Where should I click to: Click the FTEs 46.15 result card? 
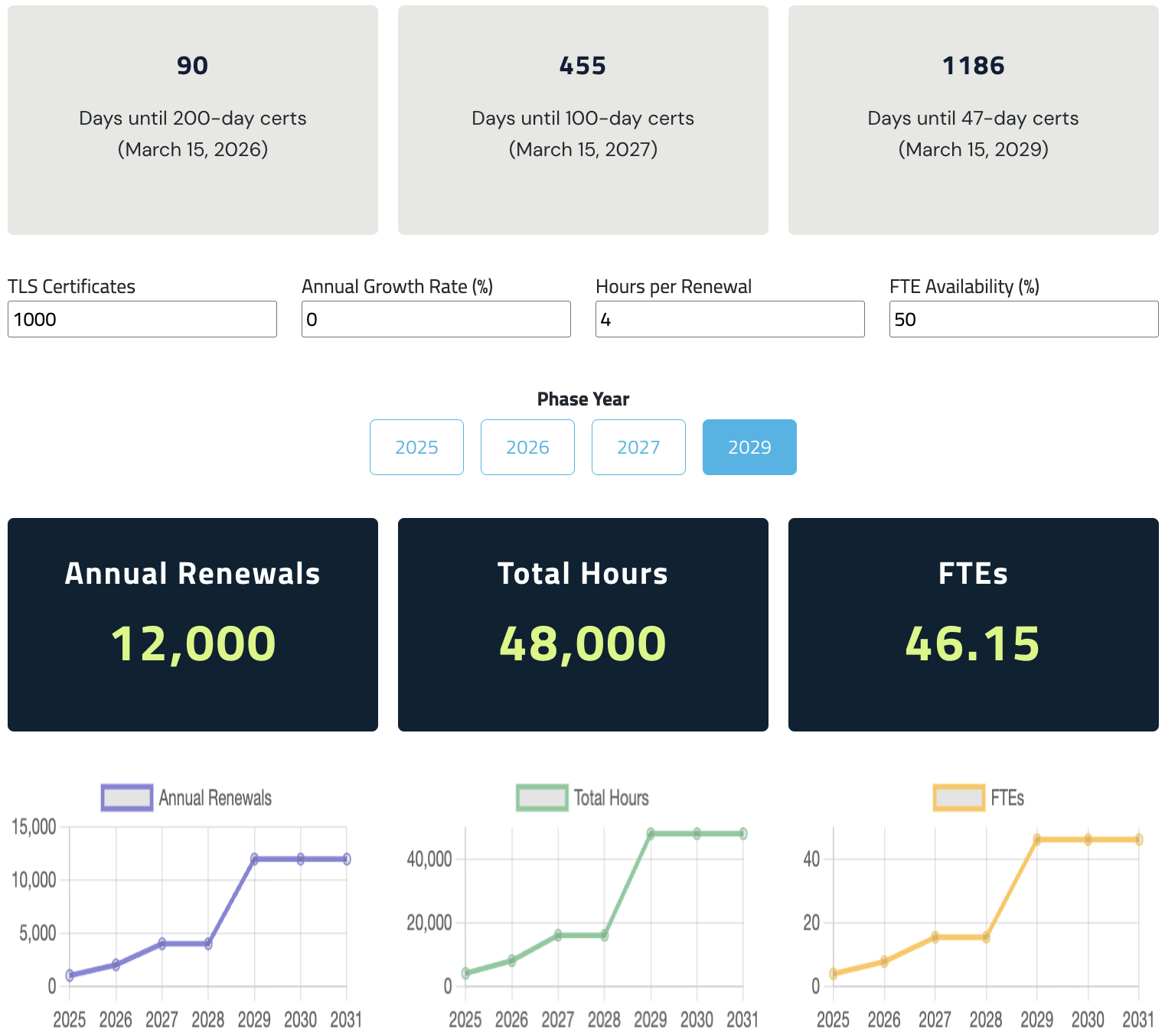point(974,624)
